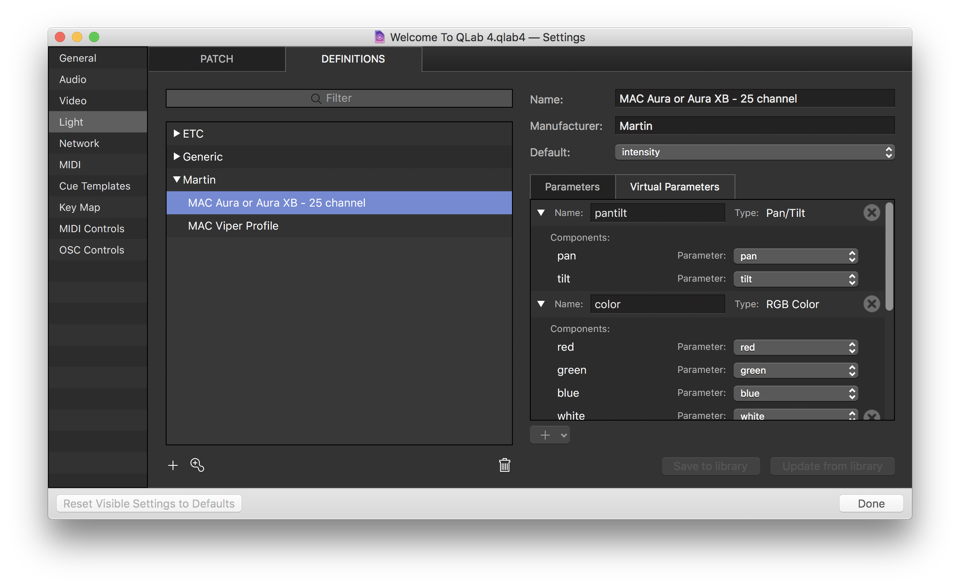Image resolution: width=960 pixels, height=588 pixels.
Task: Collapse the pantilt parameter section
Action: (x=541, y=213)
